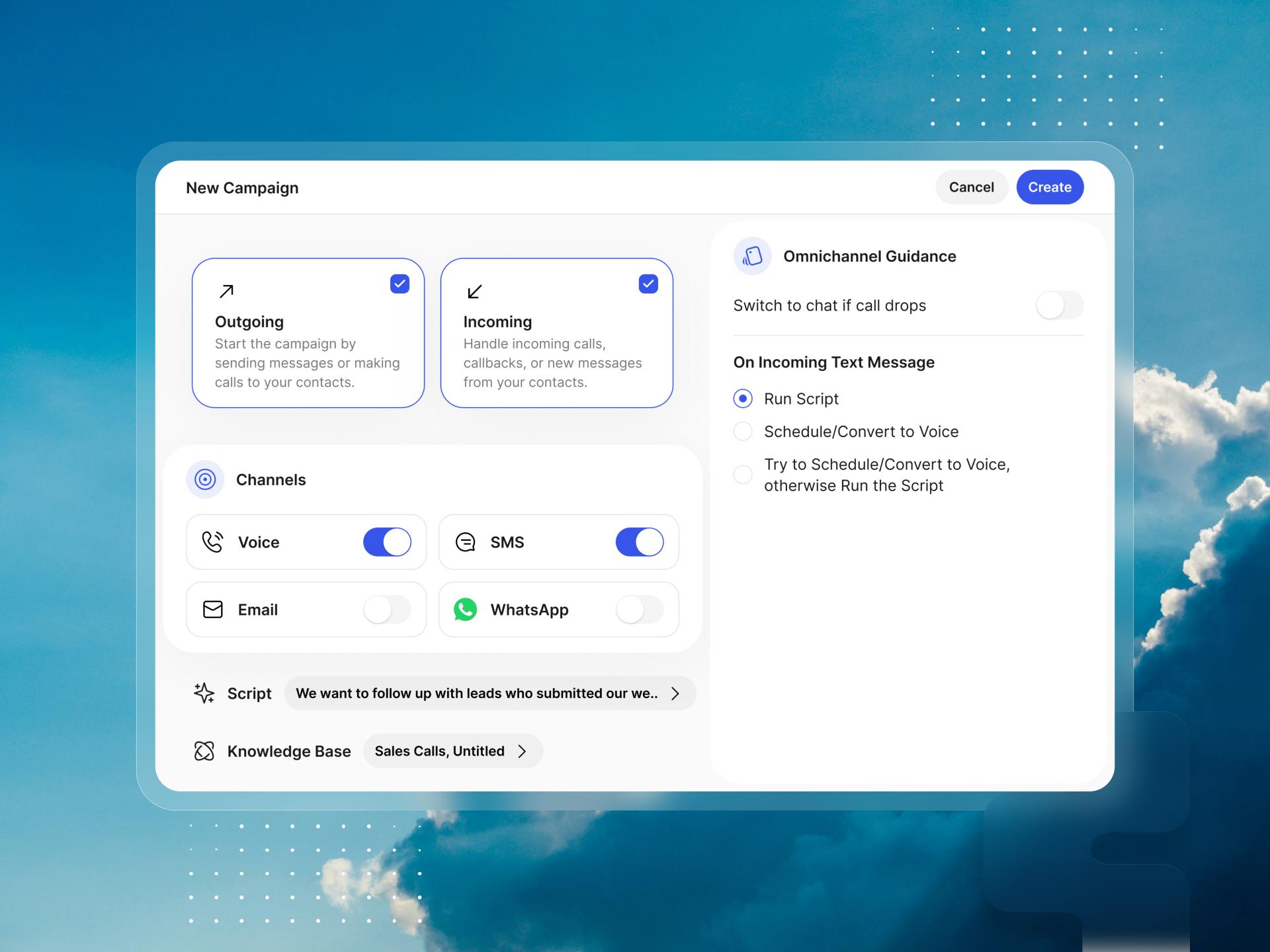Select Schedule/Convert to Voice radio option
Viewport: 1270px width, 952px height.
(x=743, y=432)
